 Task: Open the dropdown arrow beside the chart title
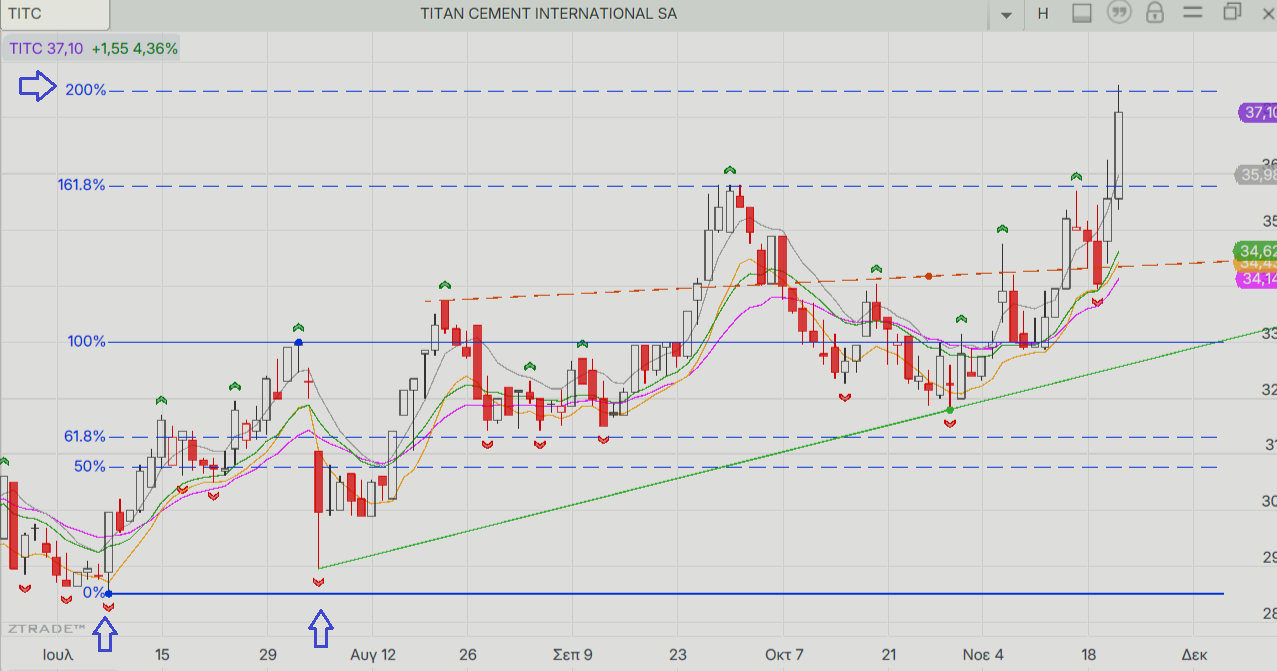tap(1006, 14)
